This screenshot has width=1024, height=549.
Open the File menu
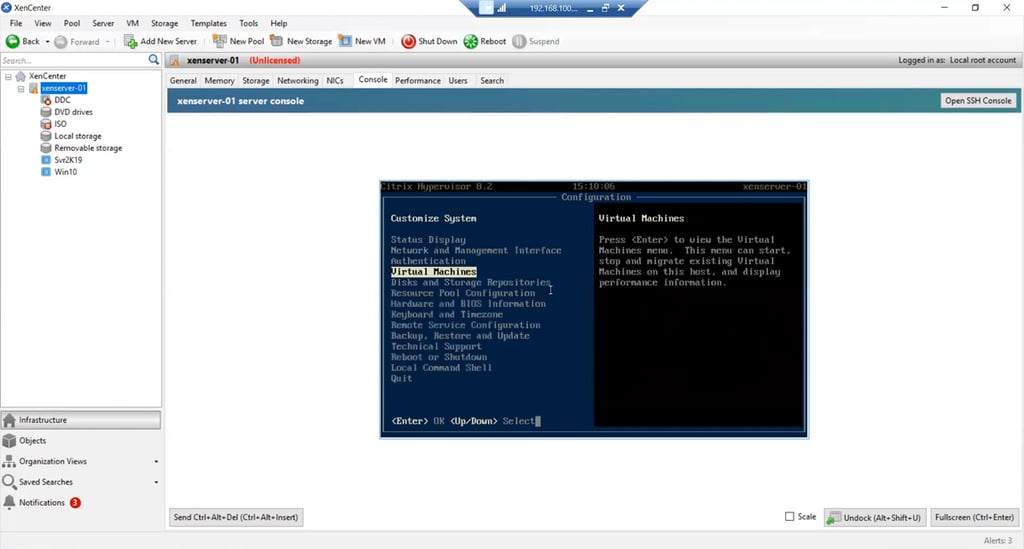click(16, 23)
